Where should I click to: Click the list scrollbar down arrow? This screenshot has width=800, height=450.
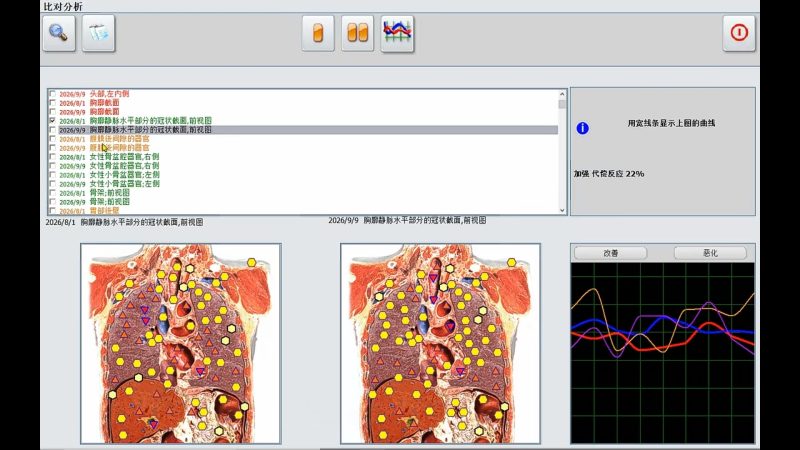tap(562, 210)
